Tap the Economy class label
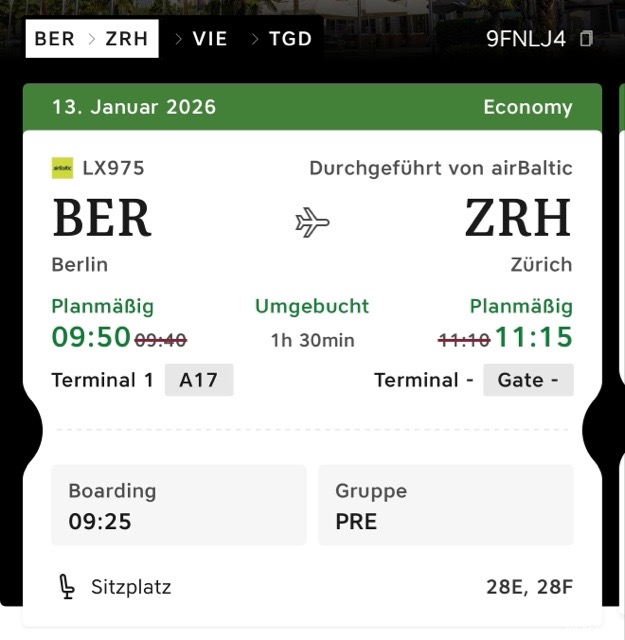Image resolution: width=625 pixels, height=640 pixels. 527,107
